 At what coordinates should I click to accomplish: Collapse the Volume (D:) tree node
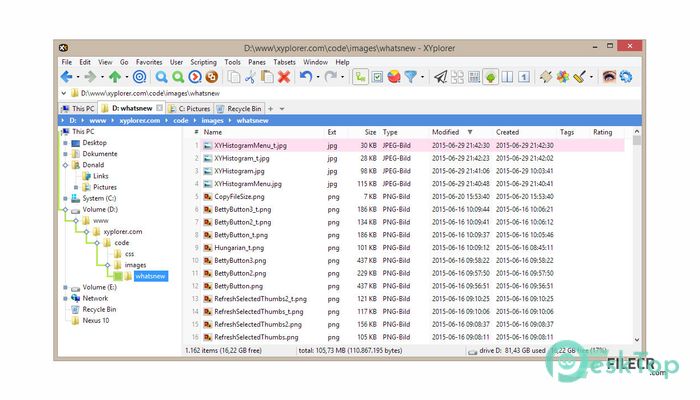[x=65, y=209]
